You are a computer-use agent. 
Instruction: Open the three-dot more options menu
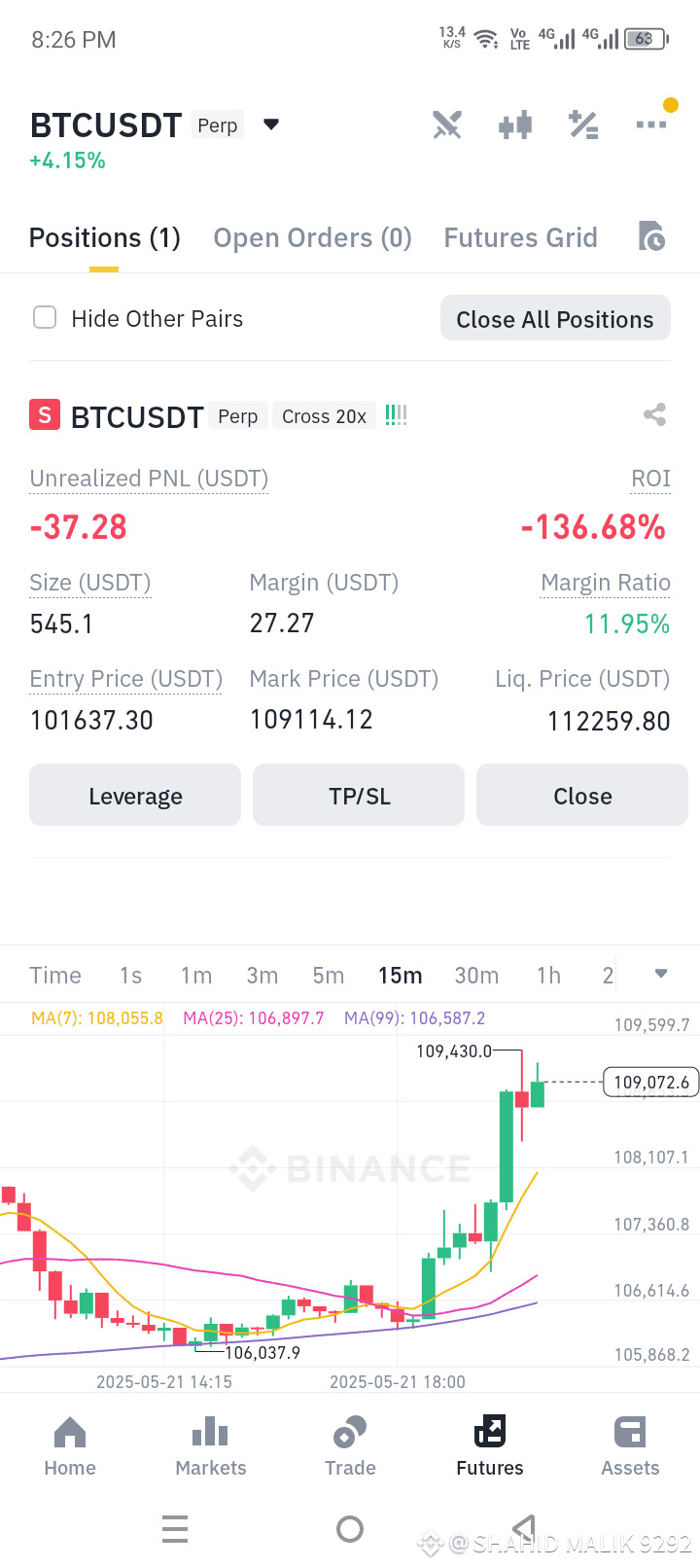[651, 125]
